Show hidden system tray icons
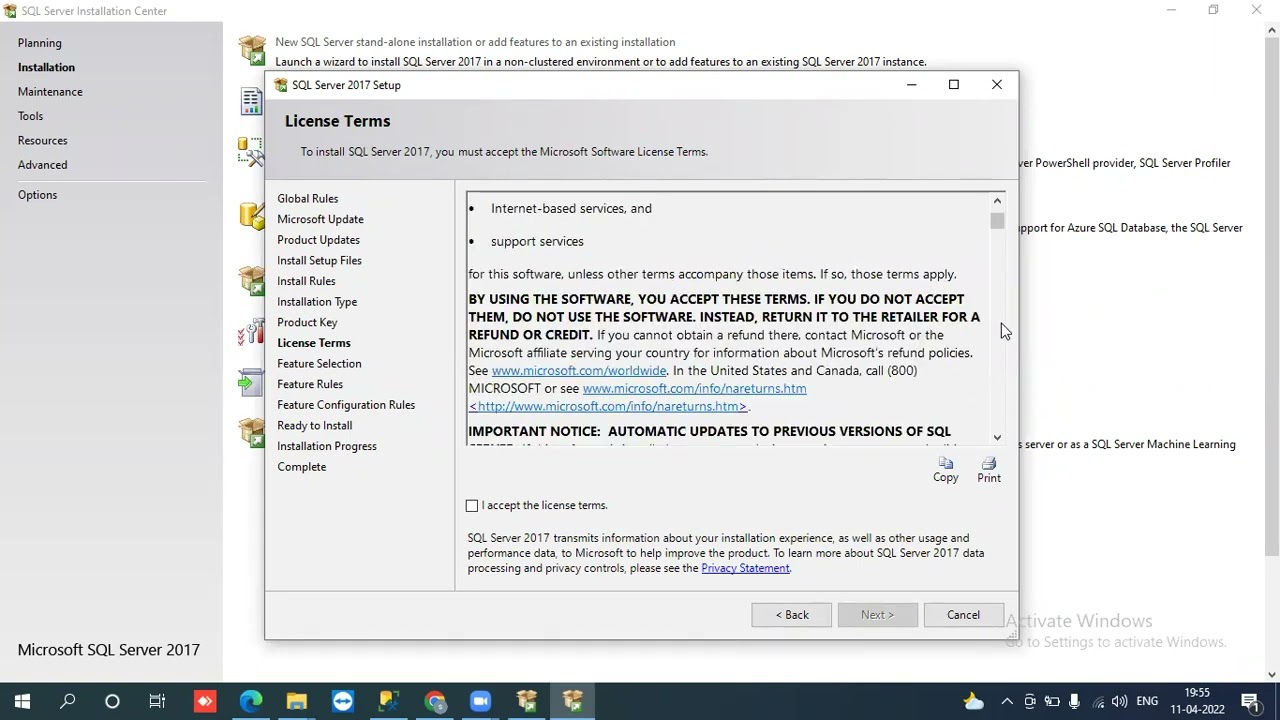The height and width of the screenshot is (720, 1280). coord(1007,701)
